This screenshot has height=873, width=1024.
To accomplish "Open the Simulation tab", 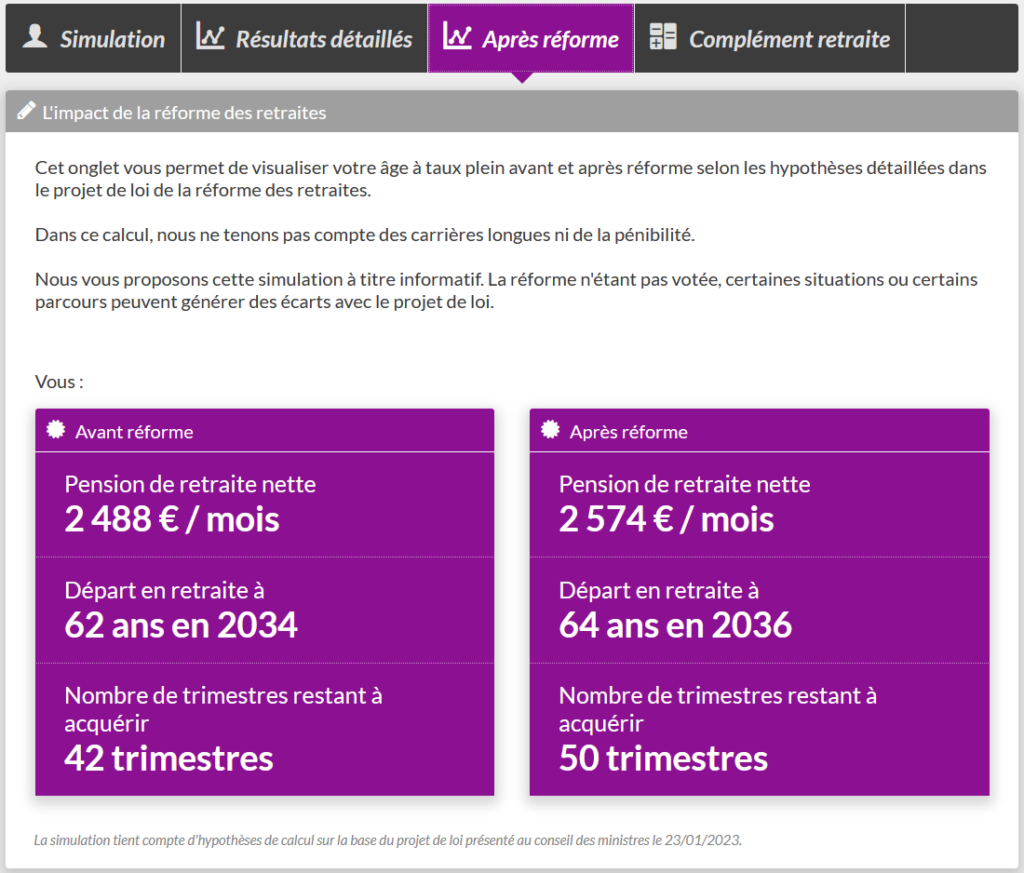I will tap(112, 39).
